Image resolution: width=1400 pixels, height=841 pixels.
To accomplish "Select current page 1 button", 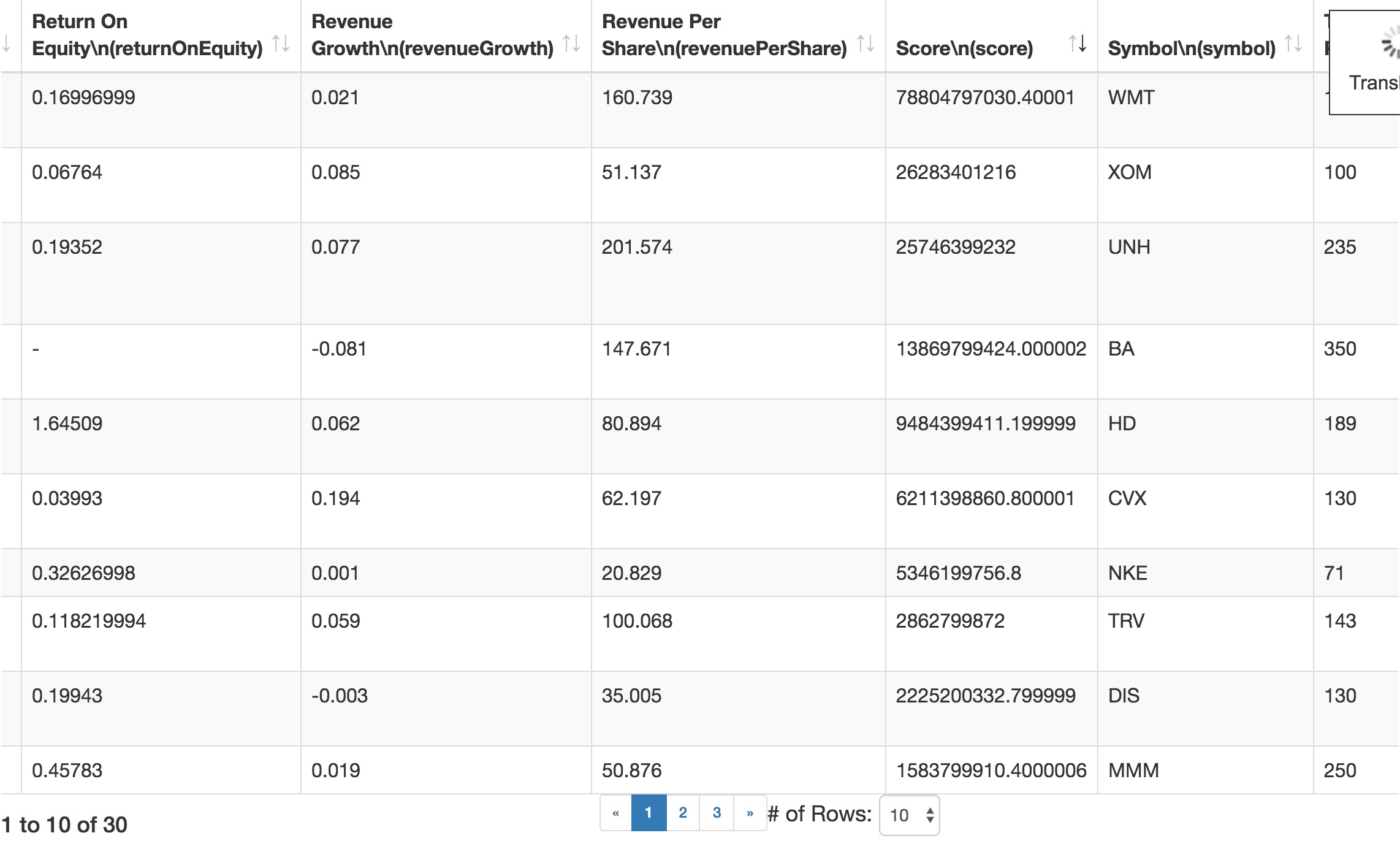I will 649,813.
